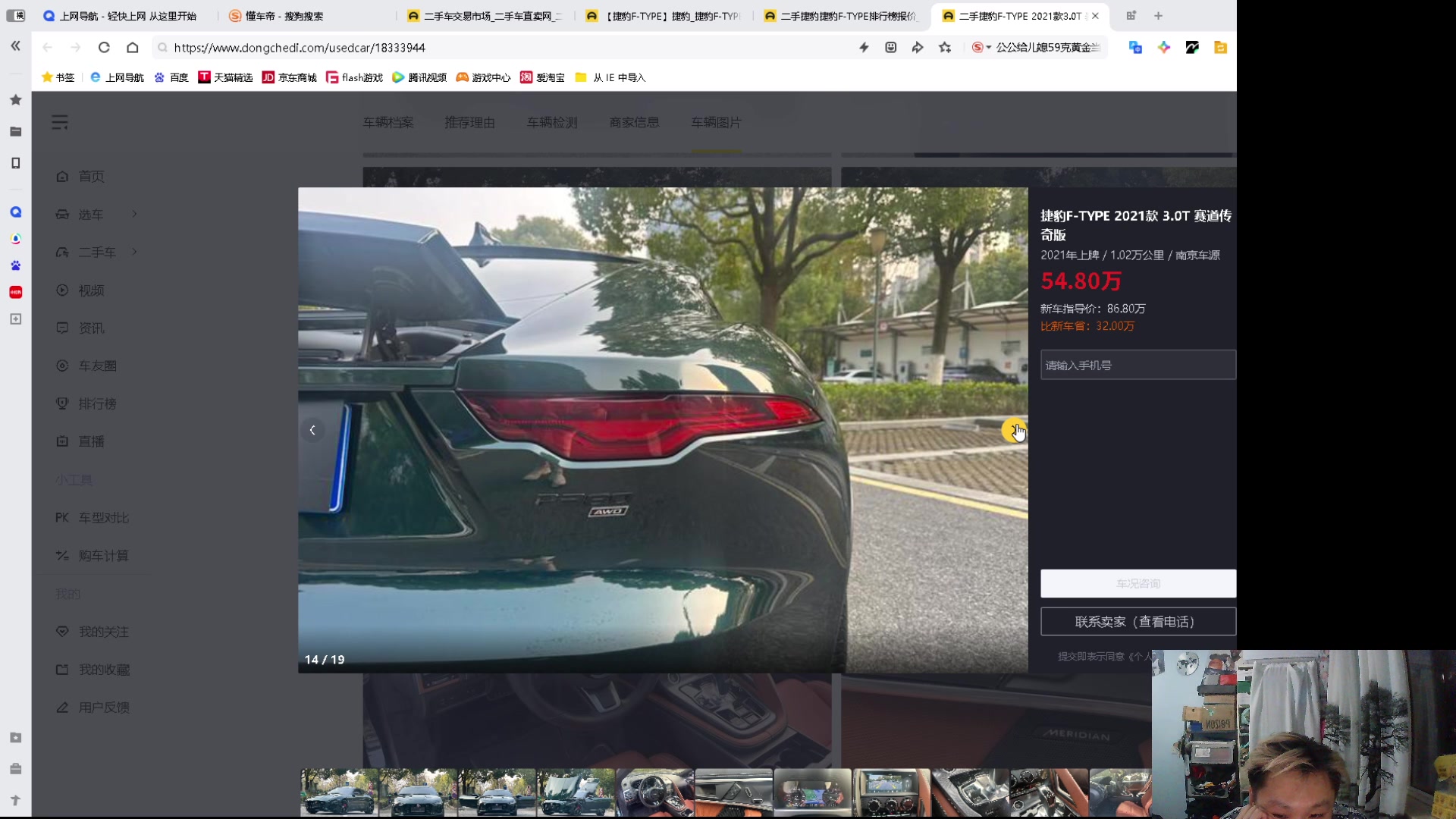Image resolution: width=1456 pixels, height=819 pixels.
Task: Bookmark page with the star icon
Action: tap(945, 47)
